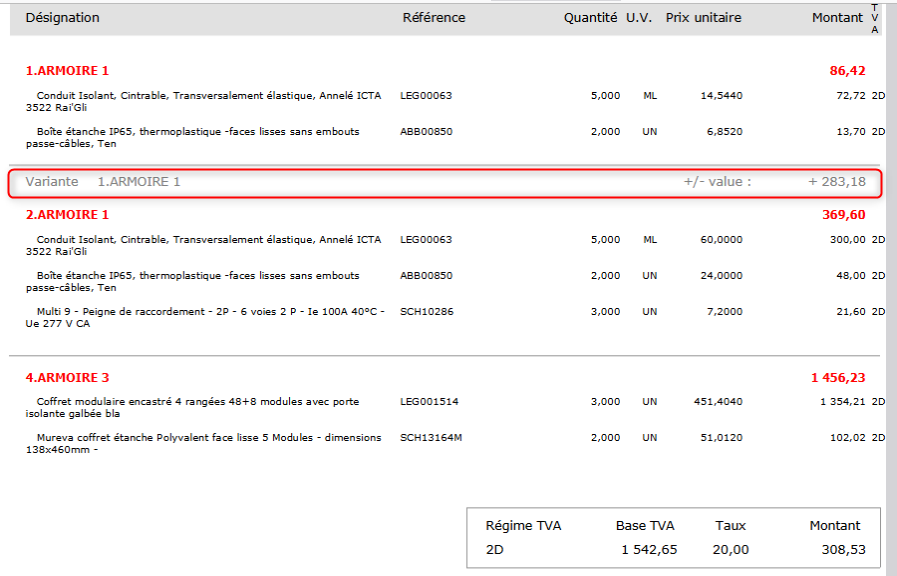The image size is (897, 576).
Task: Click amount 21,60
Action: point(851,312)
